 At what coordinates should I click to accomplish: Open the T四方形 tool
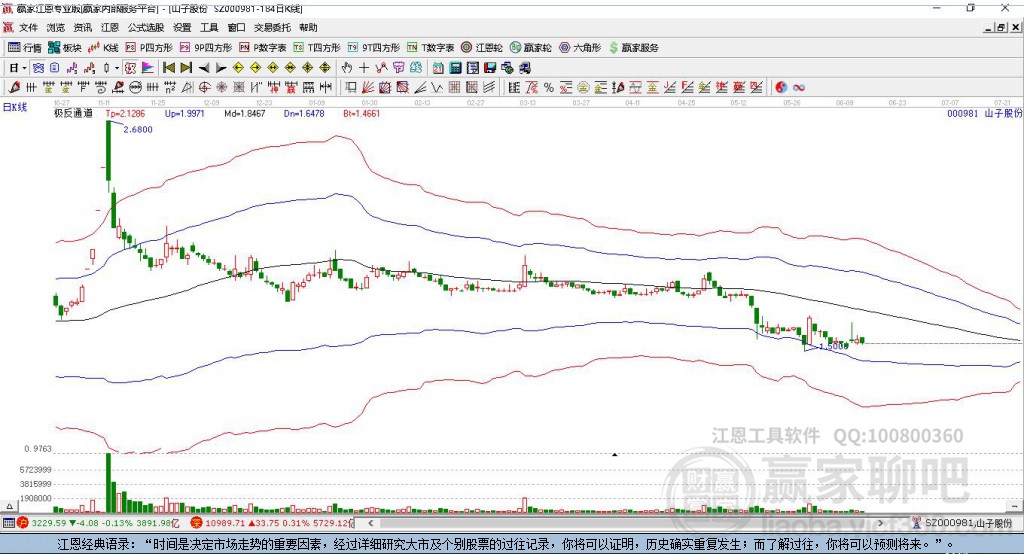click(x=317, y=48)
